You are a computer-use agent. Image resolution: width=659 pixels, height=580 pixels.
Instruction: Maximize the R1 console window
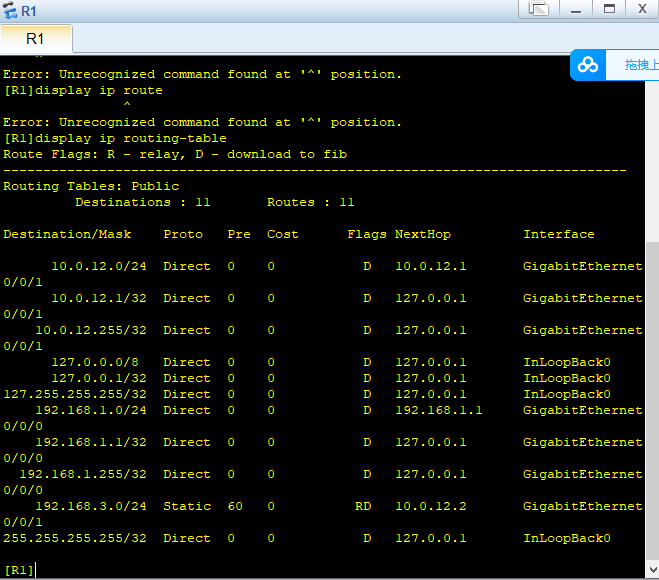[607, 9]
